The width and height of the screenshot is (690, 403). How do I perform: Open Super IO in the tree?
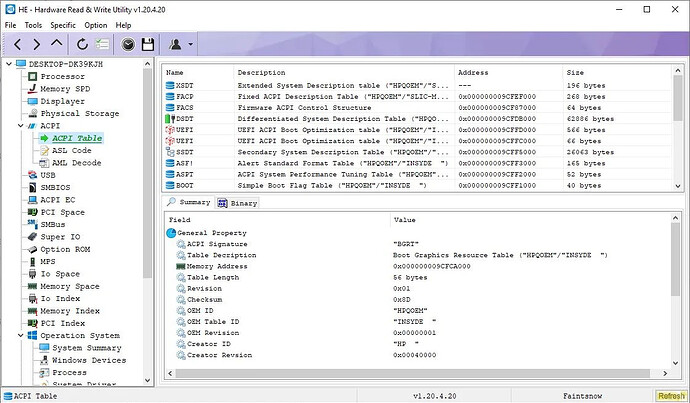click(60, 237)
